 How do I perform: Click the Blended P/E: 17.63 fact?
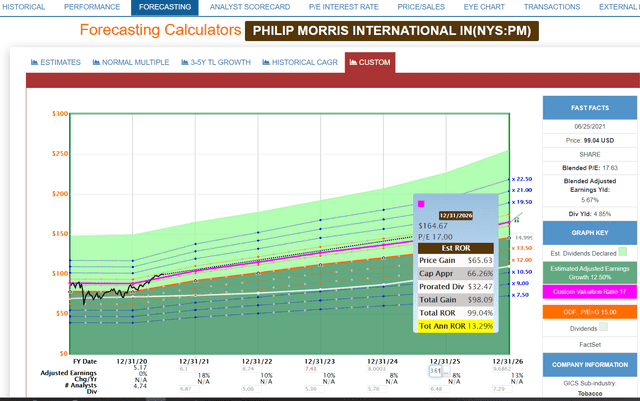[x=590, y=168]
